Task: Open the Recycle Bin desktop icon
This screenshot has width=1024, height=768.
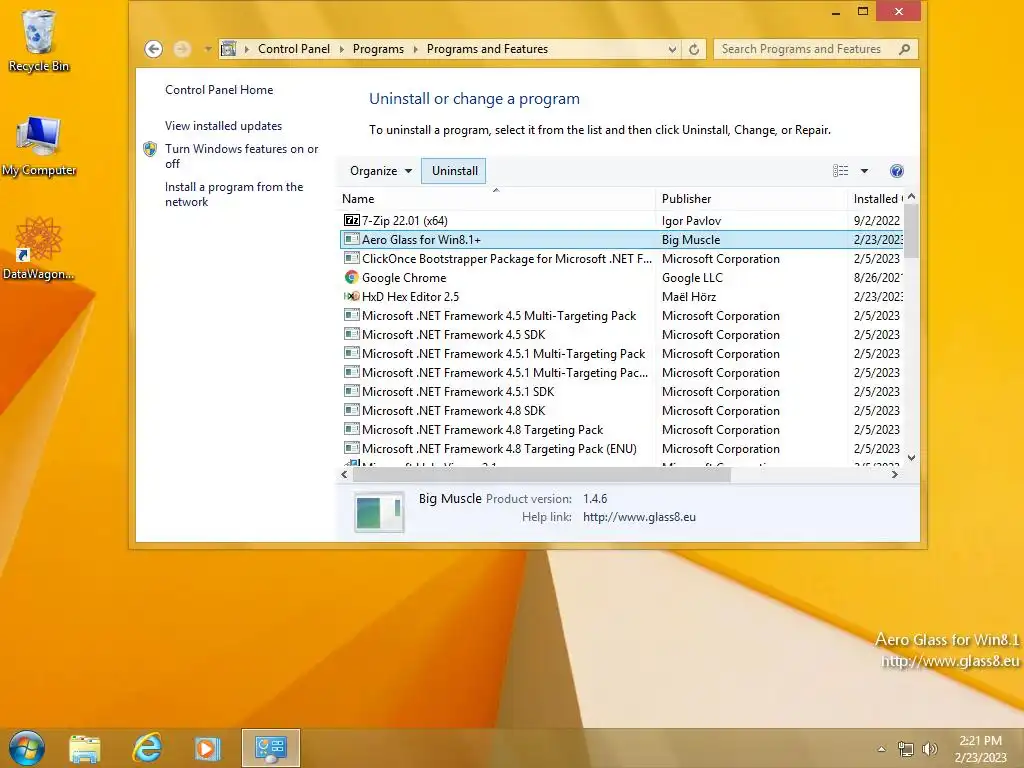Action: (39, 40)
